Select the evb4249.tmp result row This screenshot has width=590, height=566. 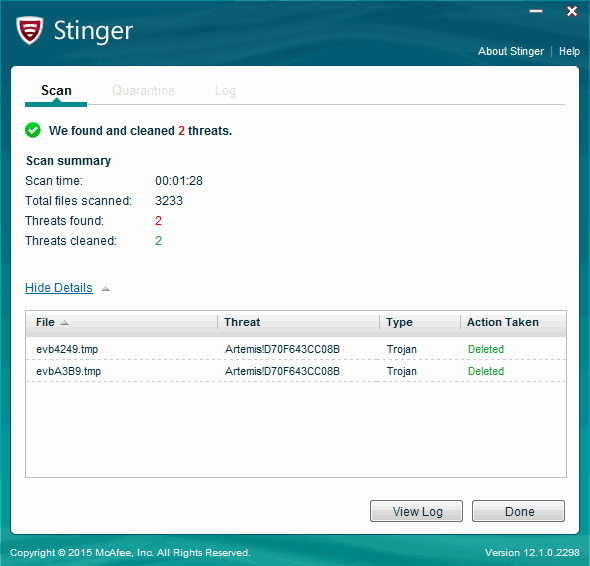coord(296,349)
